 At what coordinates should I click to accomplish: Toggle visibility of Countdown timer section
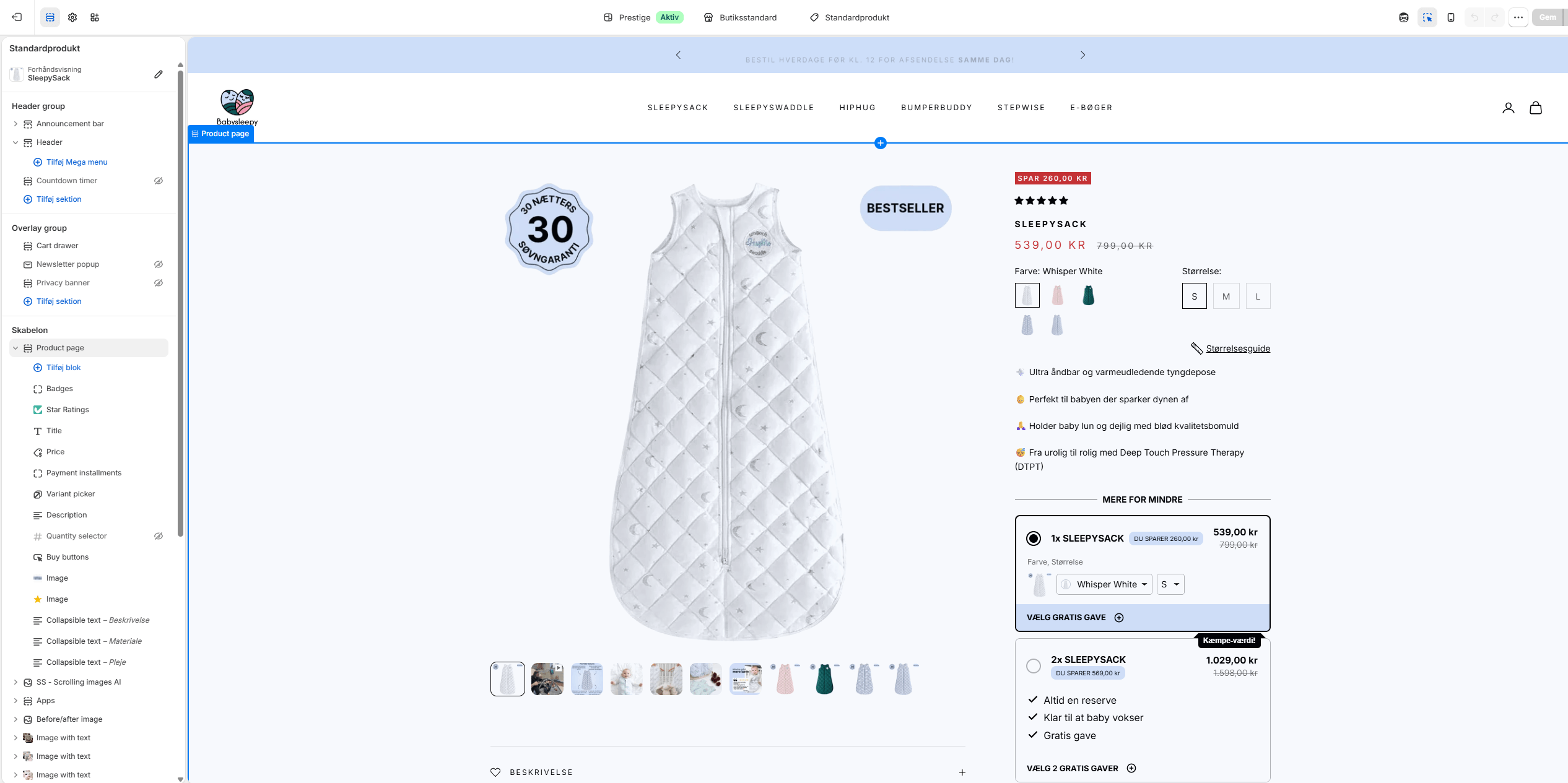pos(159,181)
